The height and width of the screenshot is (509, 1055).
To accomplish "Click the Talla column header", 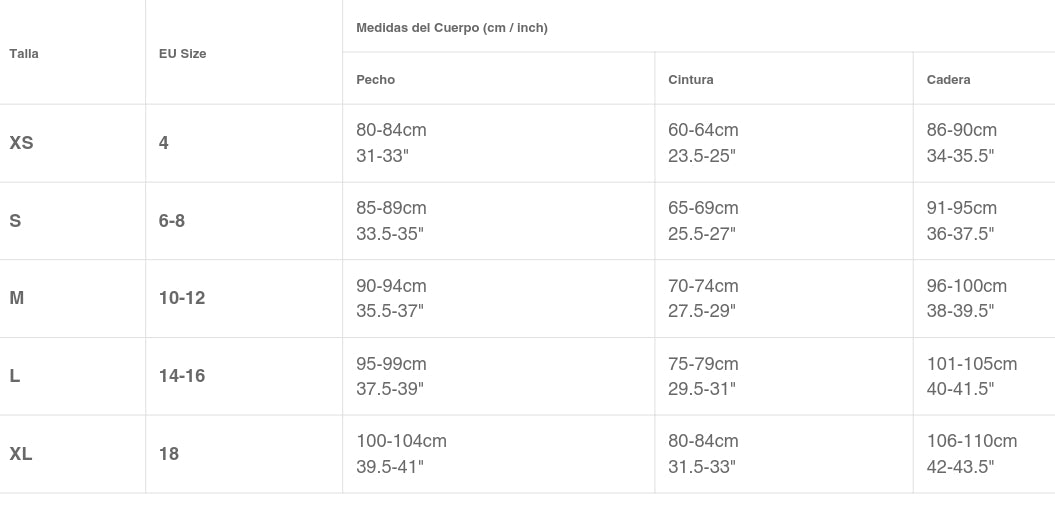I will (x=24, y=54).
